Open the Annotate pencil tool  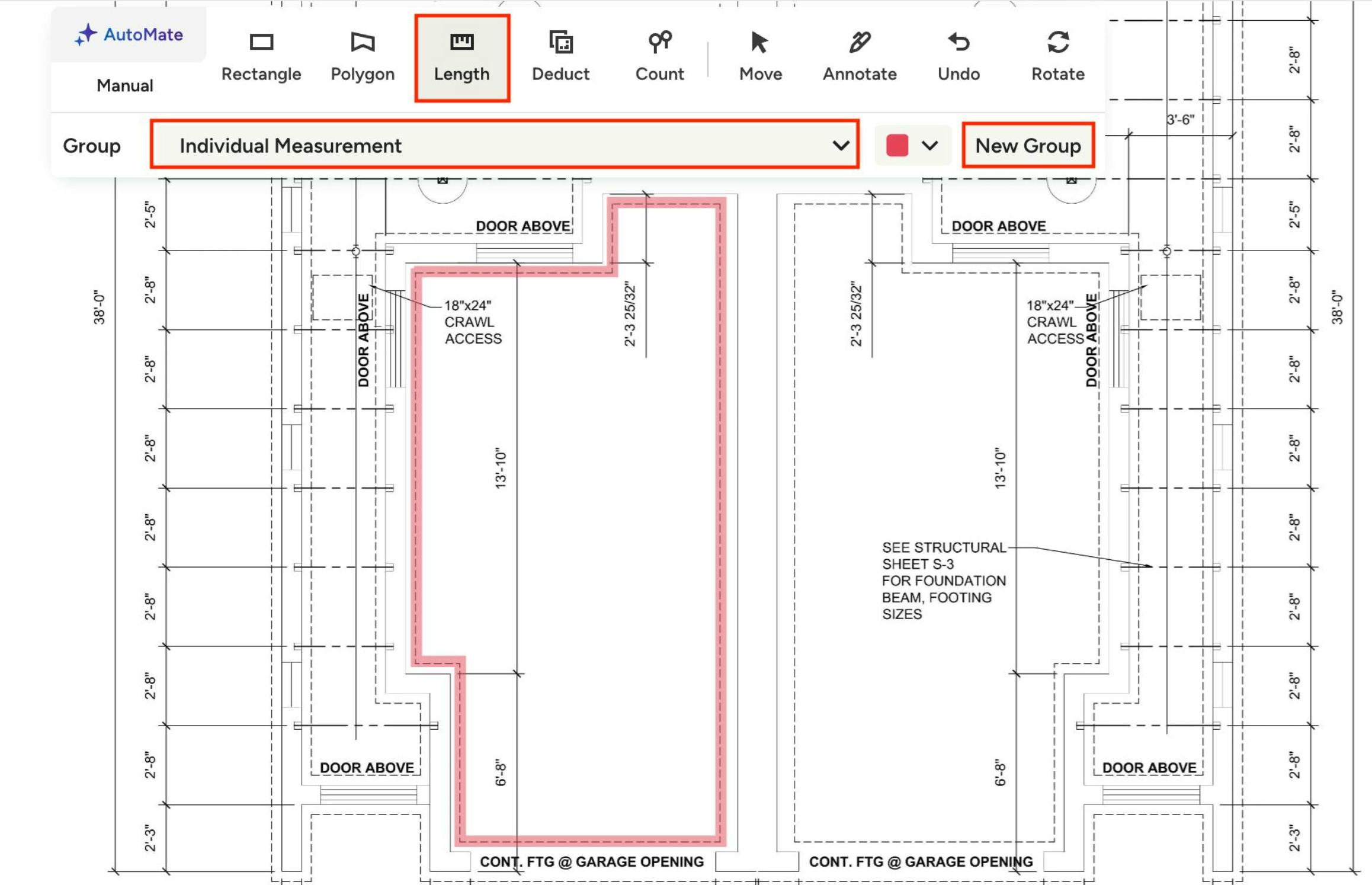click(x=859, y=57)
